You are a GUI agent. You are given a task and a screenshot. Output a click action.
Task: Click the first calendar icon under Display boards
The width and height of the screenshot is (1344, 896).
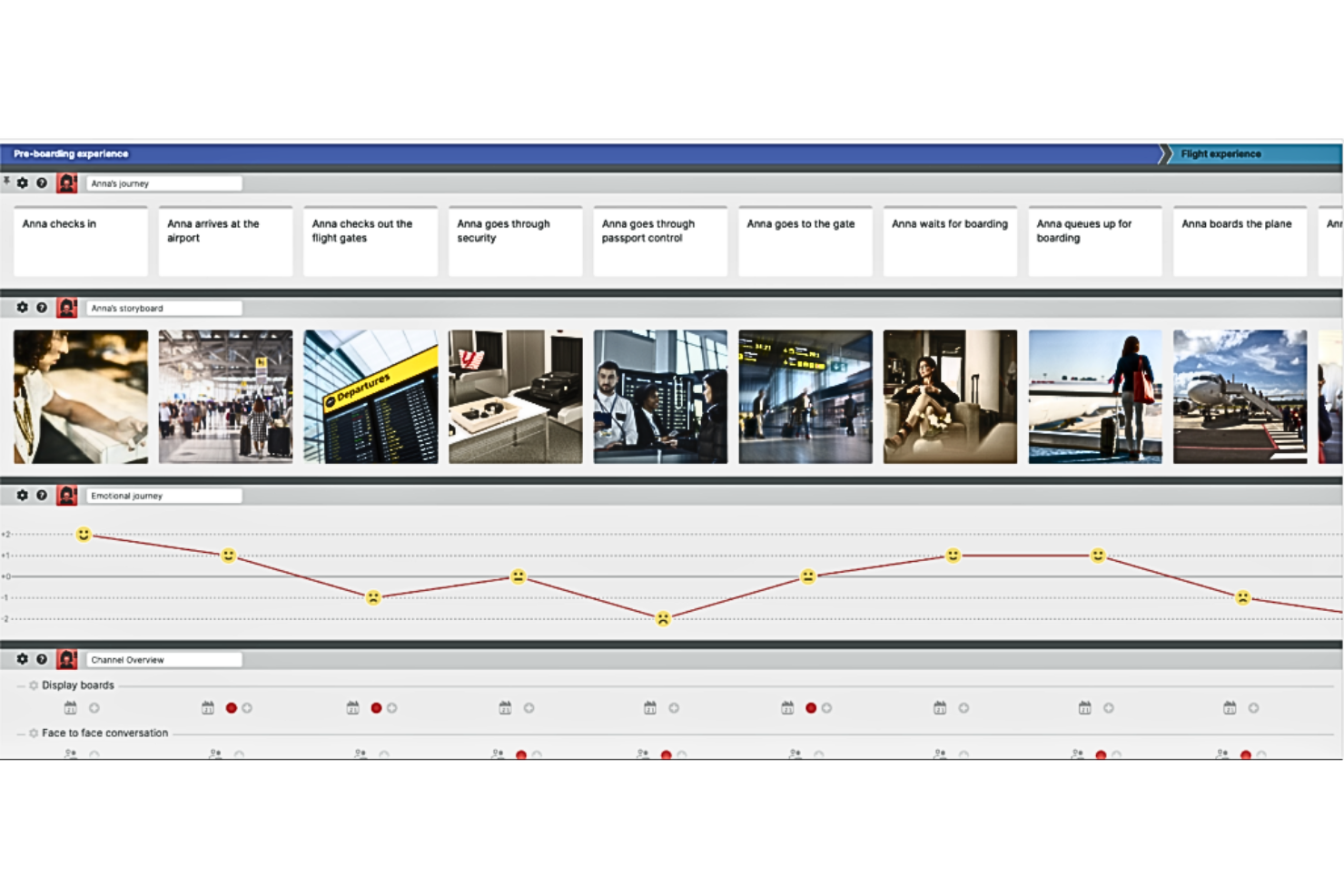point(70,708)
